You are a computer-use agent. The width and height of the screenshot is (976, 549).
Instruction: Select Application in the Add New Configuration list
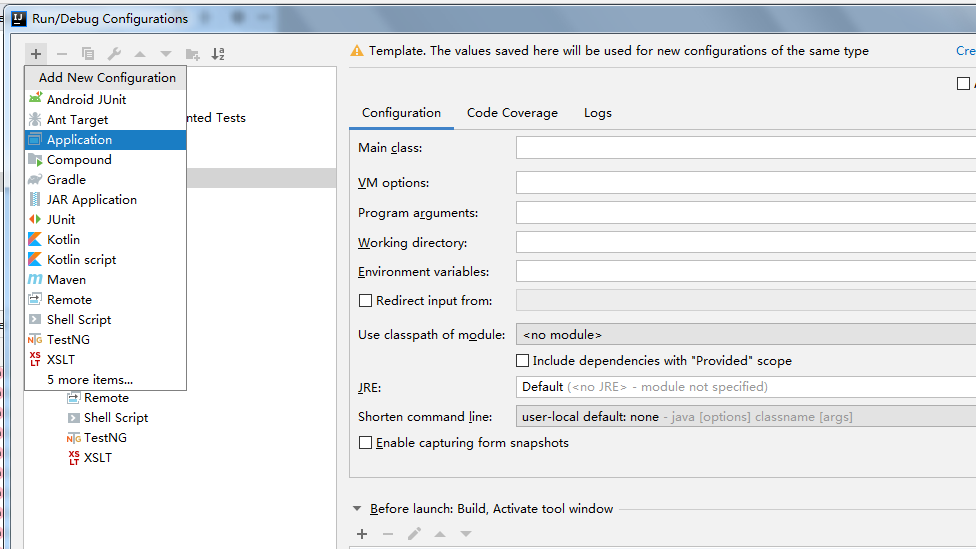[x=105, y=139]
